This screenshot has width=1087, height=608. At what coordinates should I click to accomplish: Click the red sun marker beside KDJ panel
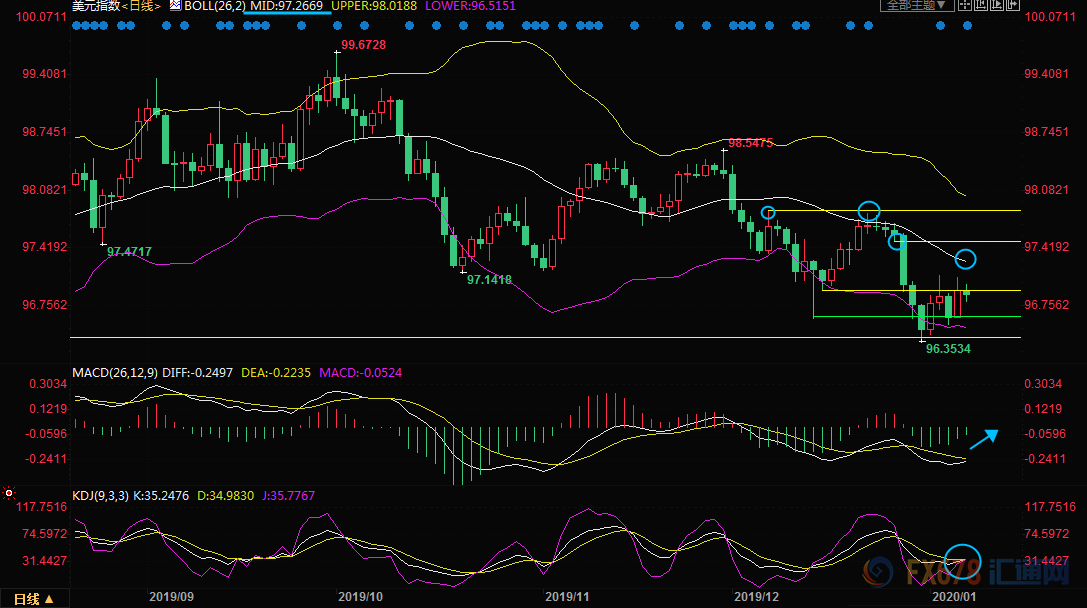pyautogui.click(x=9, y=493)
